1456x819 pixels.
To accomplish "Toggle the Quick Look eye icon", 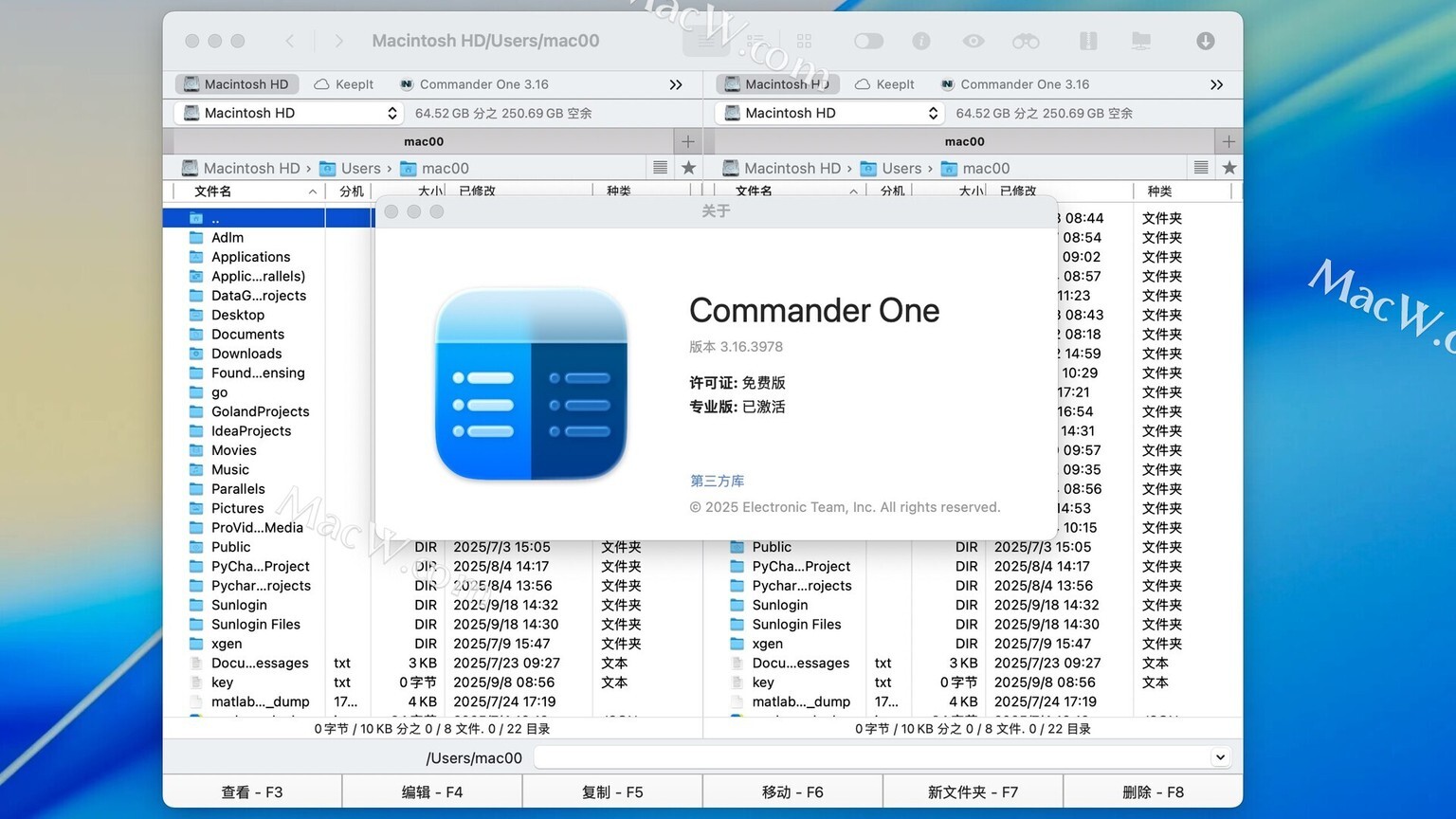I will pos(974,41).
